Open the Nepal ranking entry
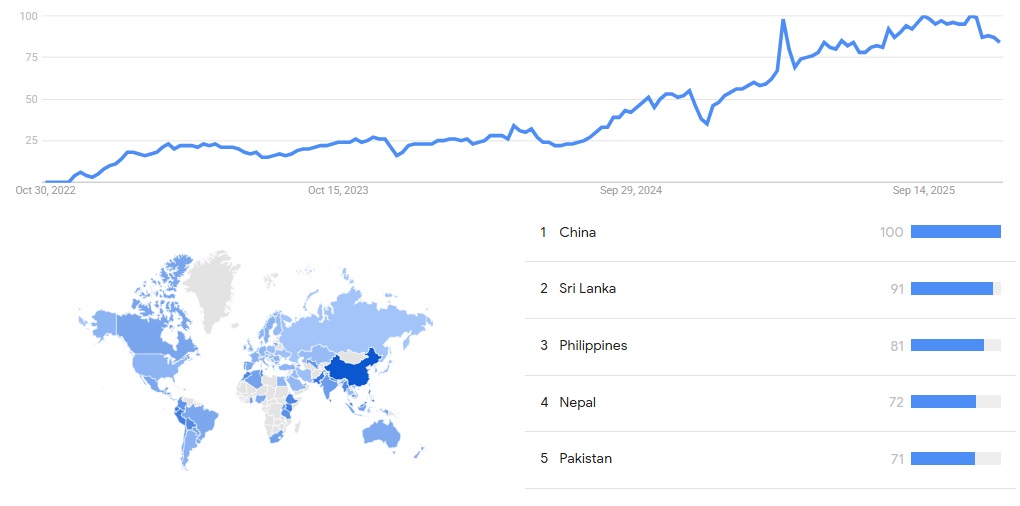The height and width of the screenshot is (506, 1020). pyautogui.click(x=577, y=402)
